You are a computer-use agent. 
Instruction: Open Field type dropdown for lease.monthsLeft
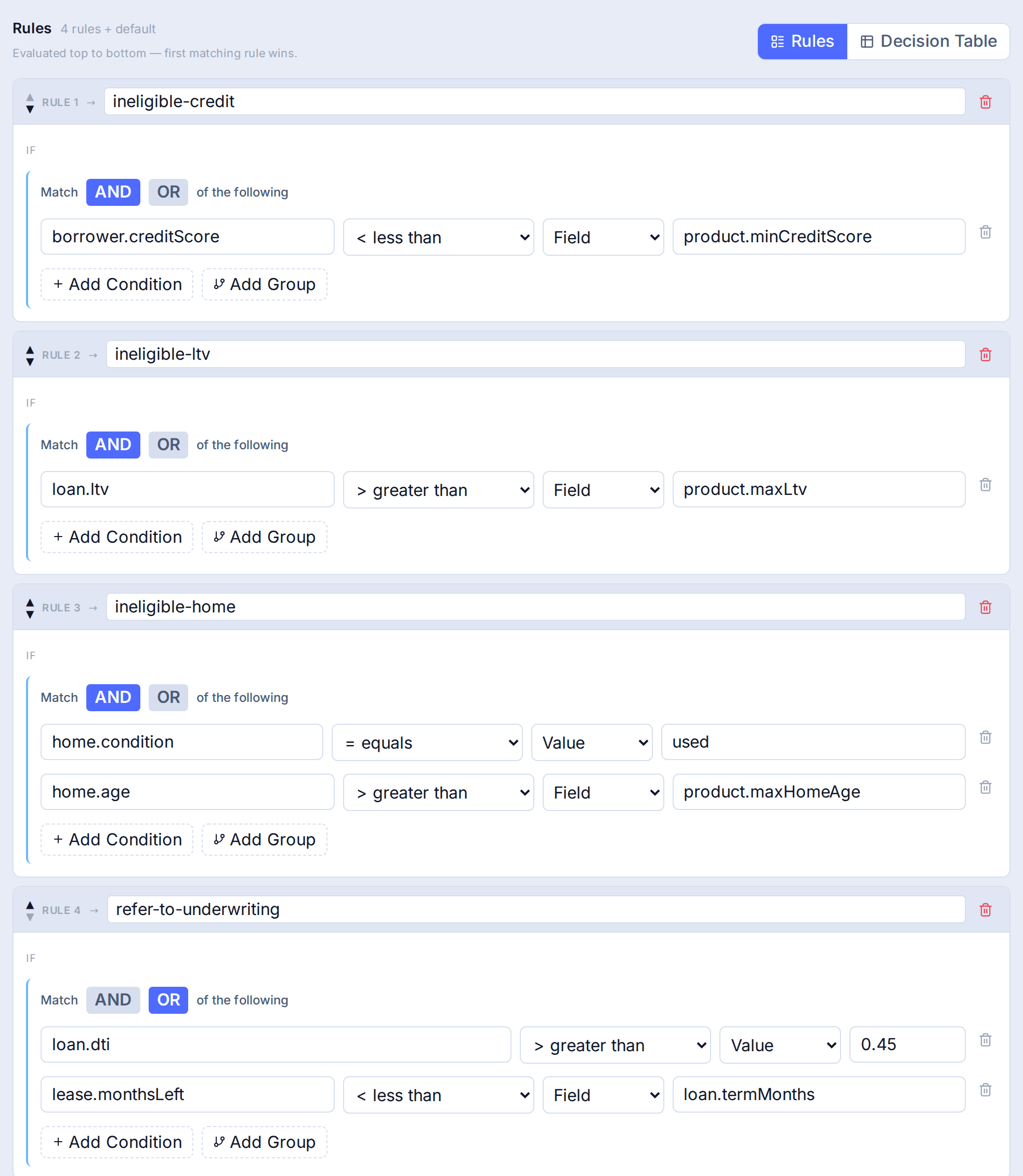coord(603,1095)
